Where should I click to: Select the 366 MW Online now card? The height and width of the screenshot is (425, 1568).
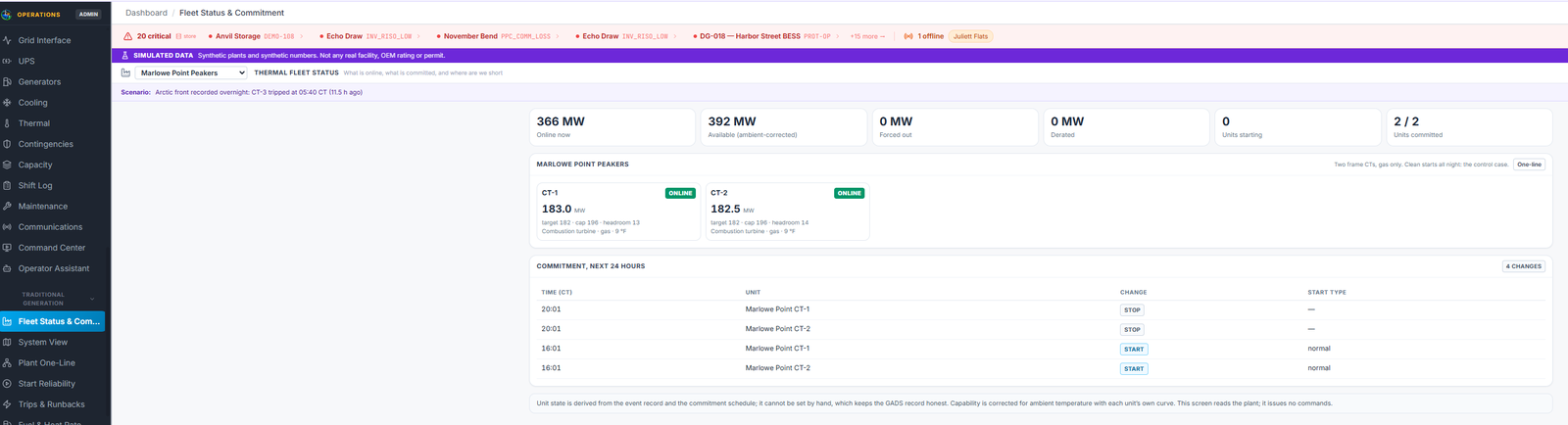612,127
